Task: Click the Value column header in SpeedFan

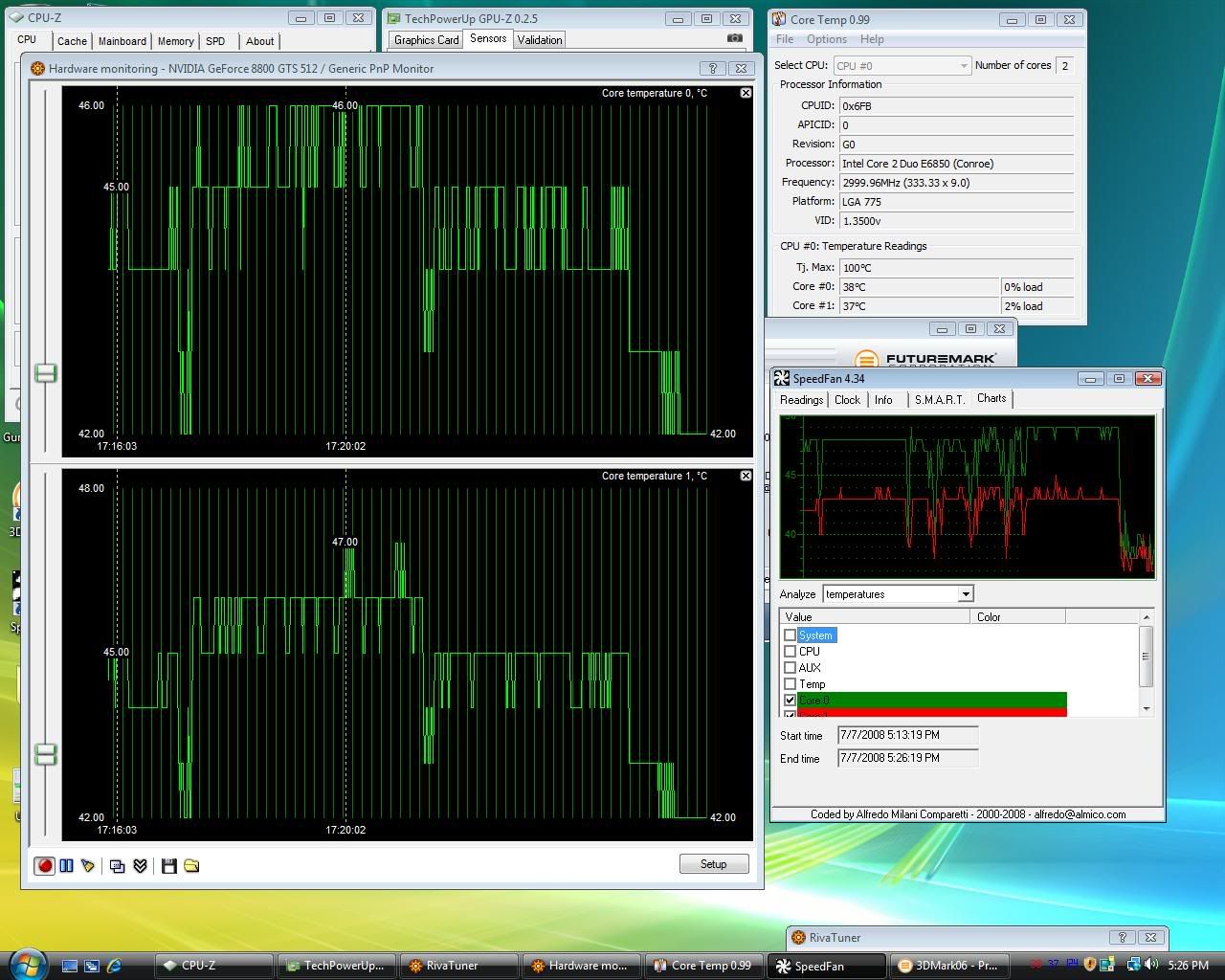Action: (x=875, y=617)
